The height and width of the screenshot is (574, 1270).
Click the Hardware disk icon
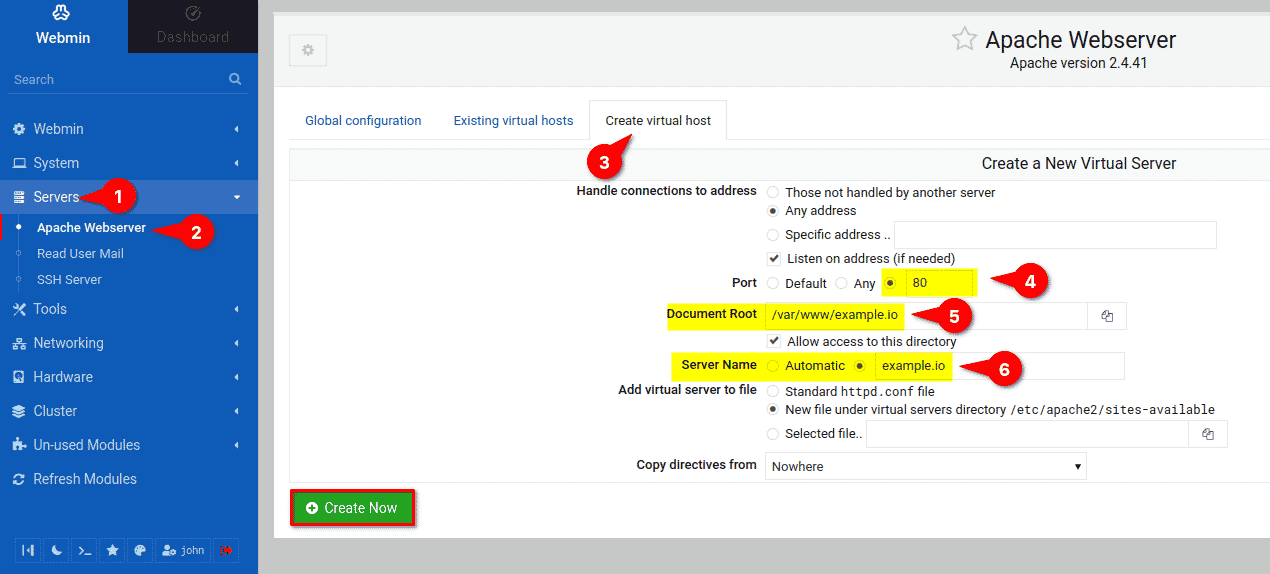[x=19, y=377]
